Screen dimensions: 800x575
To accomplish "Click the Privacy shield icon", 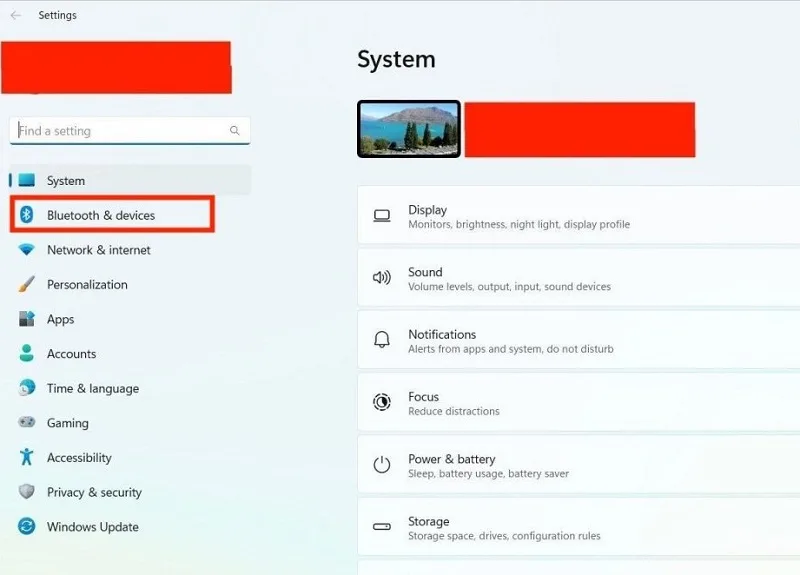I will click(x=27, y=491).
